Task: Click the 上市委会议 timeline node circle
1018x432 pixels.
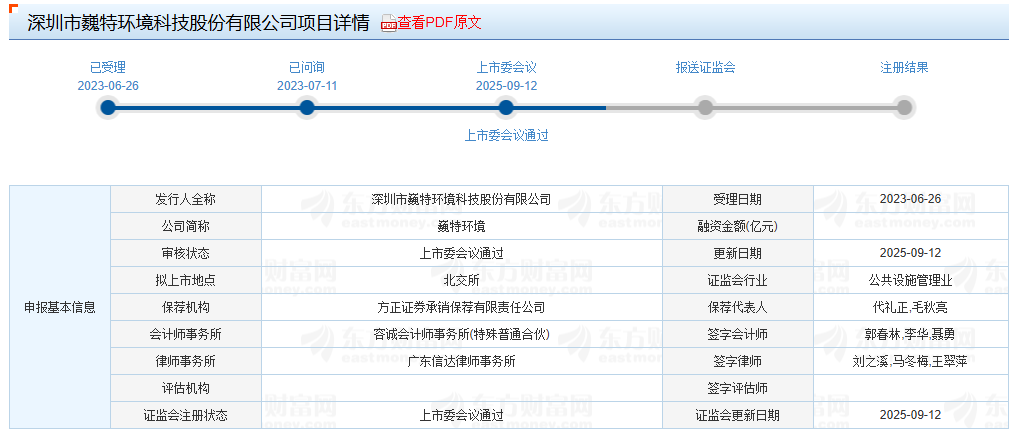Action: (x=506, y=108)
